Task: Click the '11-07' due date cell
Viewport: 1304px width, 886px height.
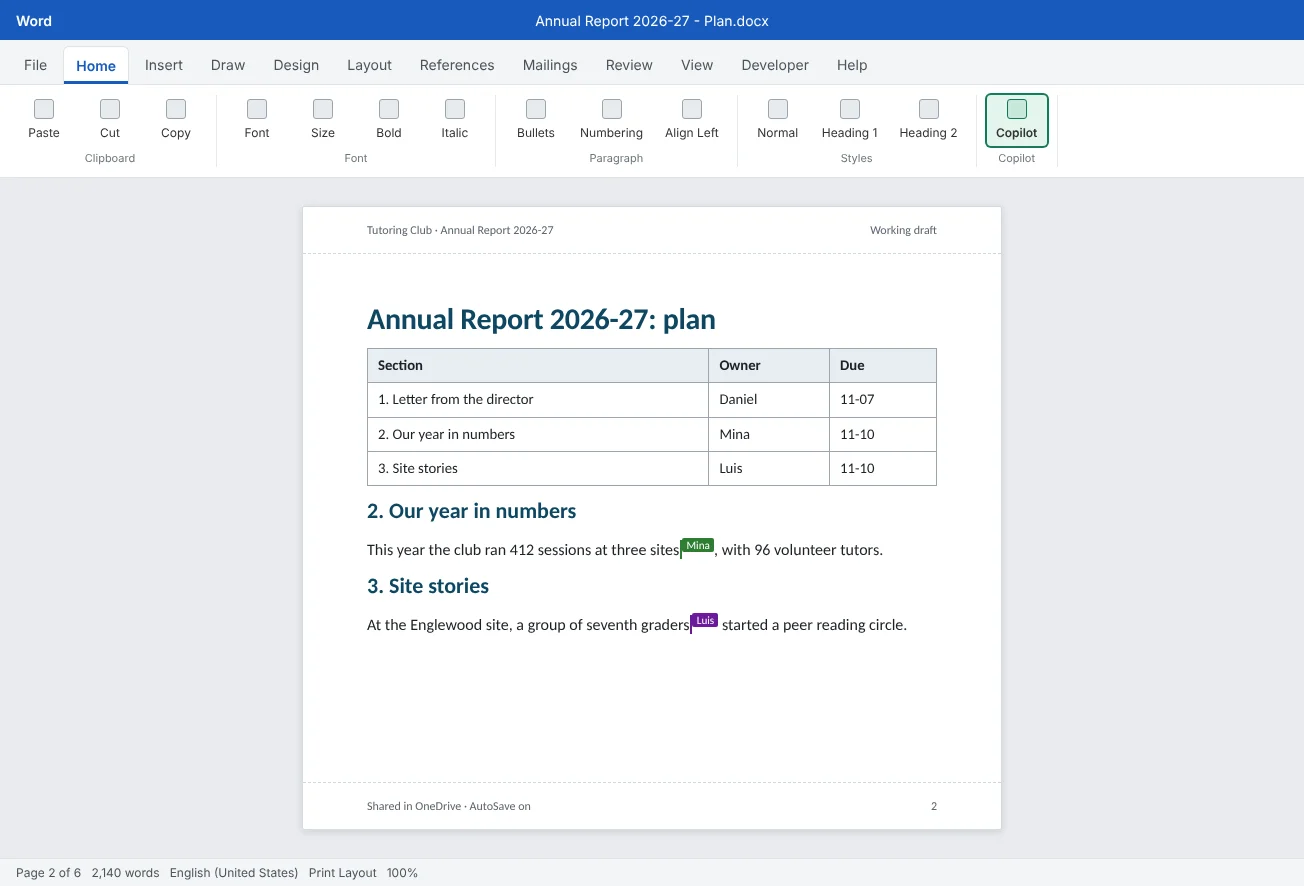Action: pyautogui.click(x=883, y=400)
